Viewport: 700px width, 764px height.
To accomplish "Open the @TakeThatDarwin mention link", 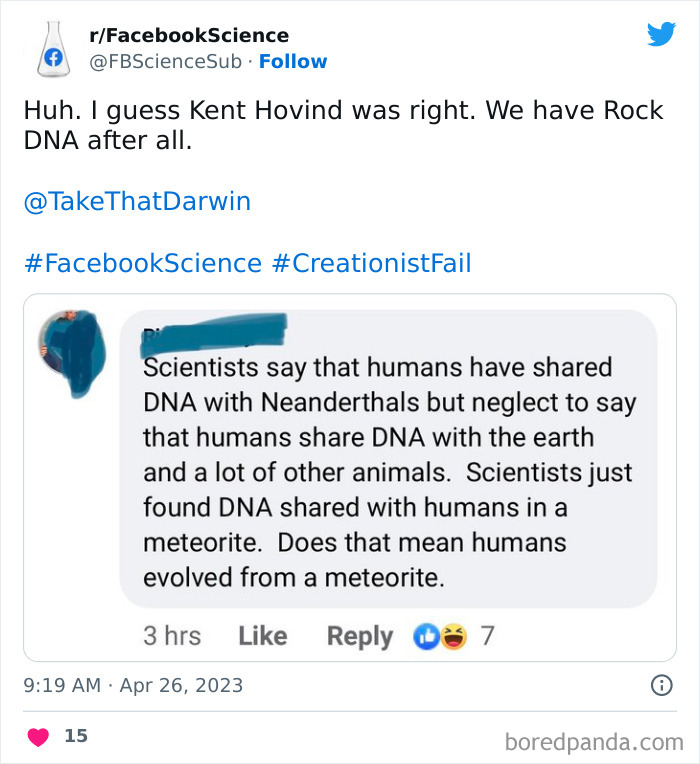I will pos(137,202).
